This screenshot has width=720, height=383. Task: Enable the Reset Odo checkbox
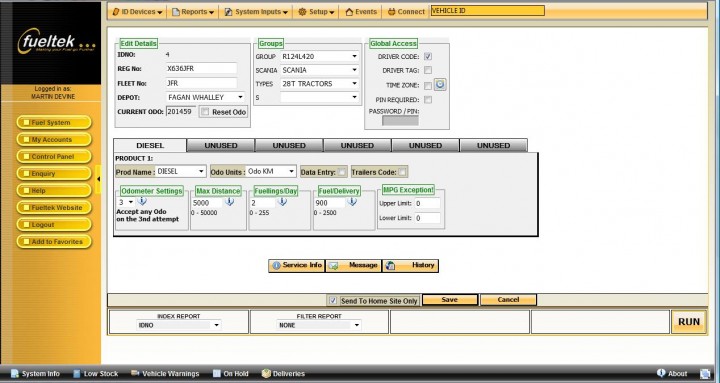(x=205, y=112)
